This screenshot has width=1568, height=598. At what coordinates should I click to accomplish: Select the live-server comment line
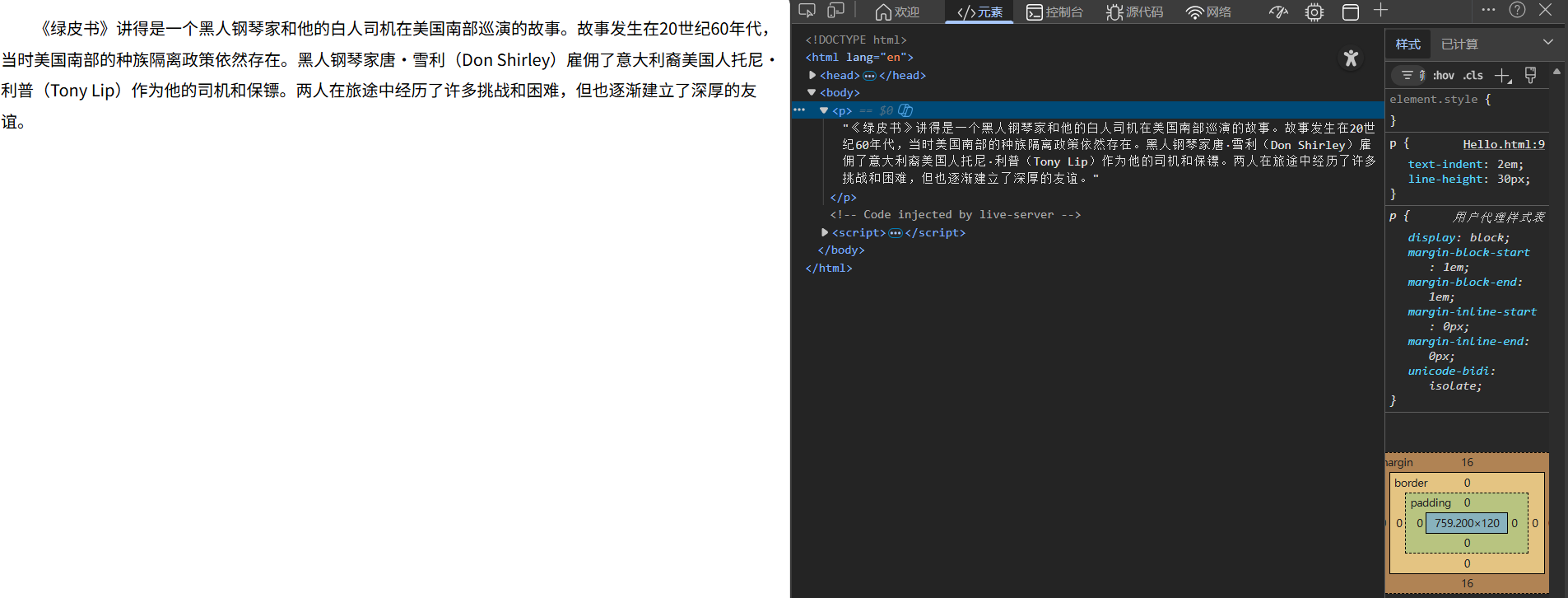pos(955,214)
